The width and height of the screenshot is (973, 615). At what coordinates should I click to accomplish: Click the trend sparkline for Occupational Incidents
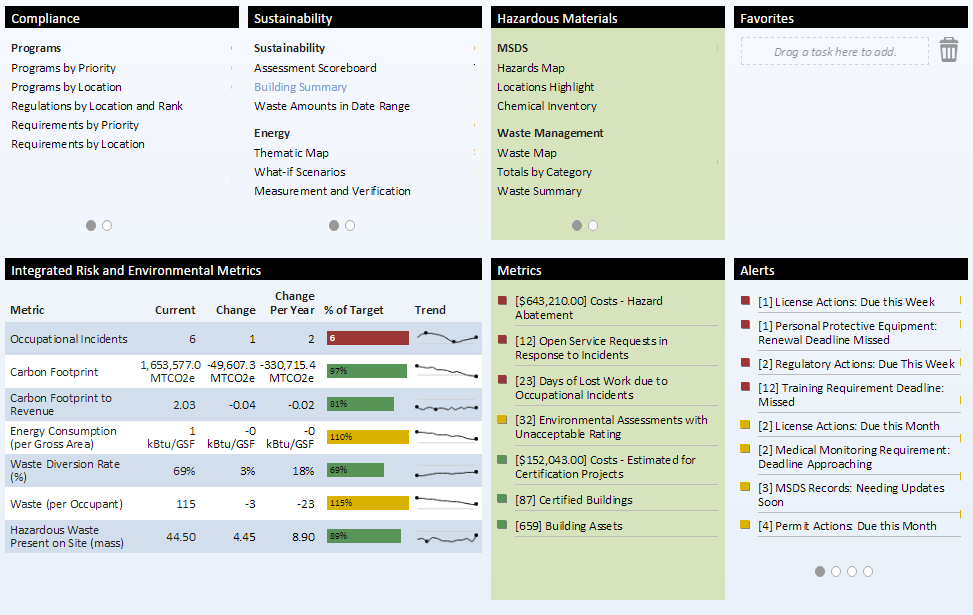click(x=446, y=338)
